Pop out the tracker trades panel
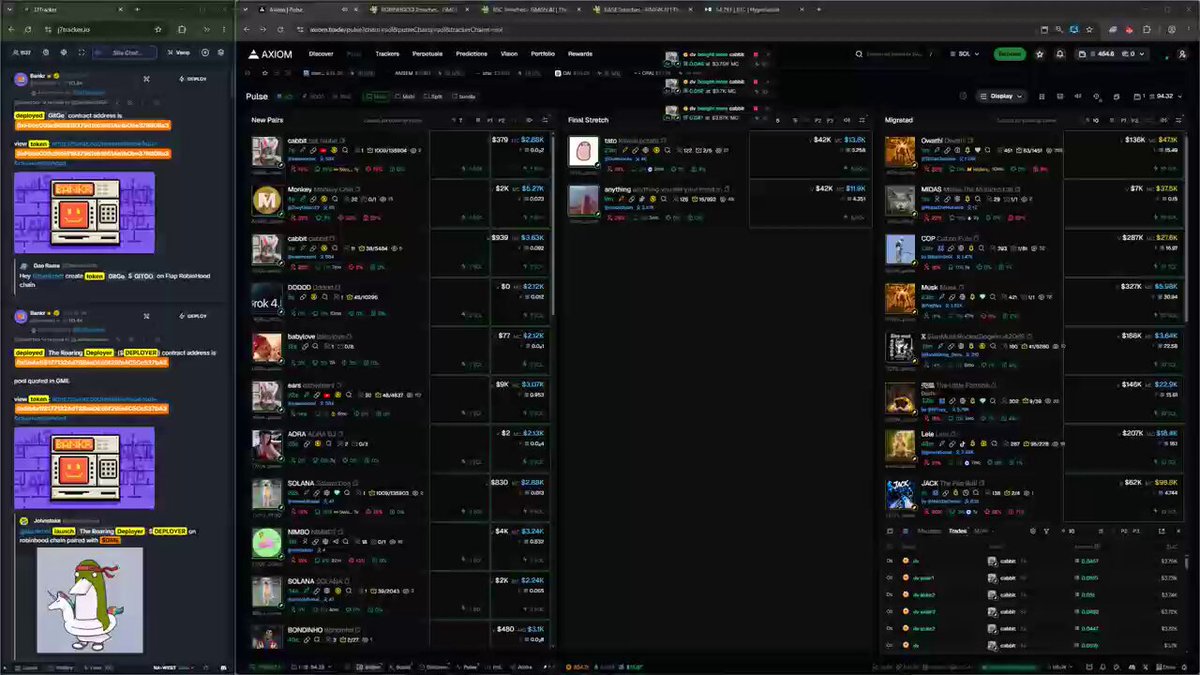1200x675 pixels. (x=1164, y=531)
